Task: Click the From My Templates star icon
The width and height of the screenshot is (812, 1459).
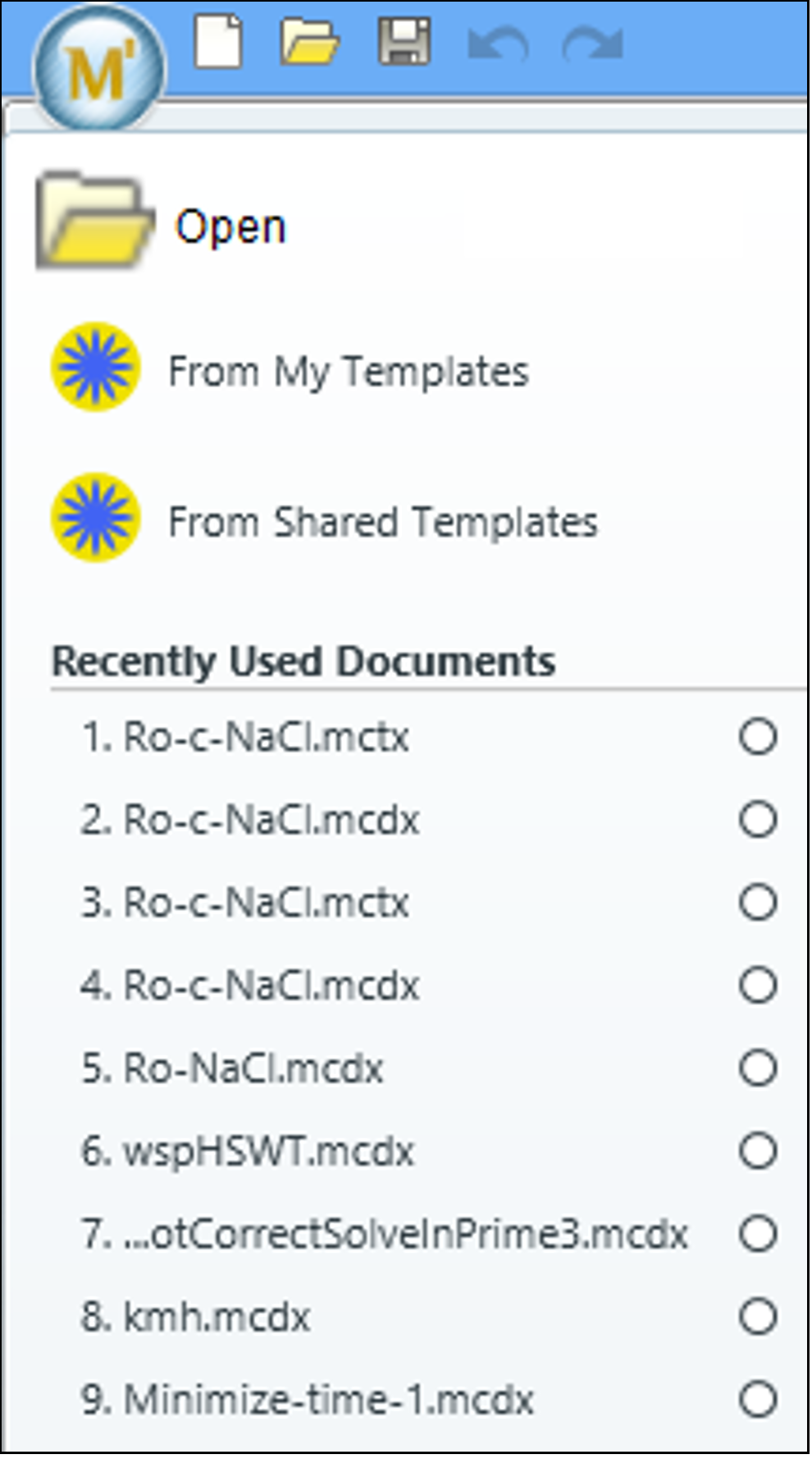Action: [x=95, y=367]
